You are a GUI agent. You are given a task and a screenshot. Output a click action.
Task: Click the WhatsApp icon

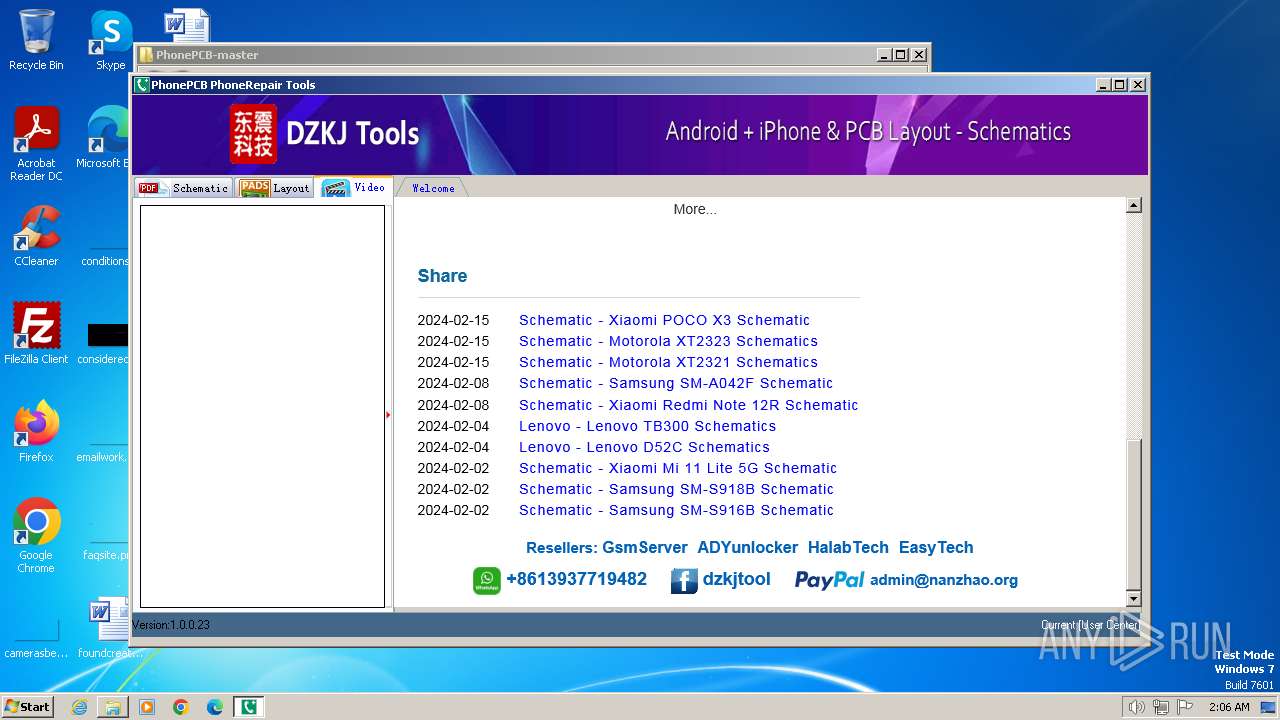click(487, 581)
